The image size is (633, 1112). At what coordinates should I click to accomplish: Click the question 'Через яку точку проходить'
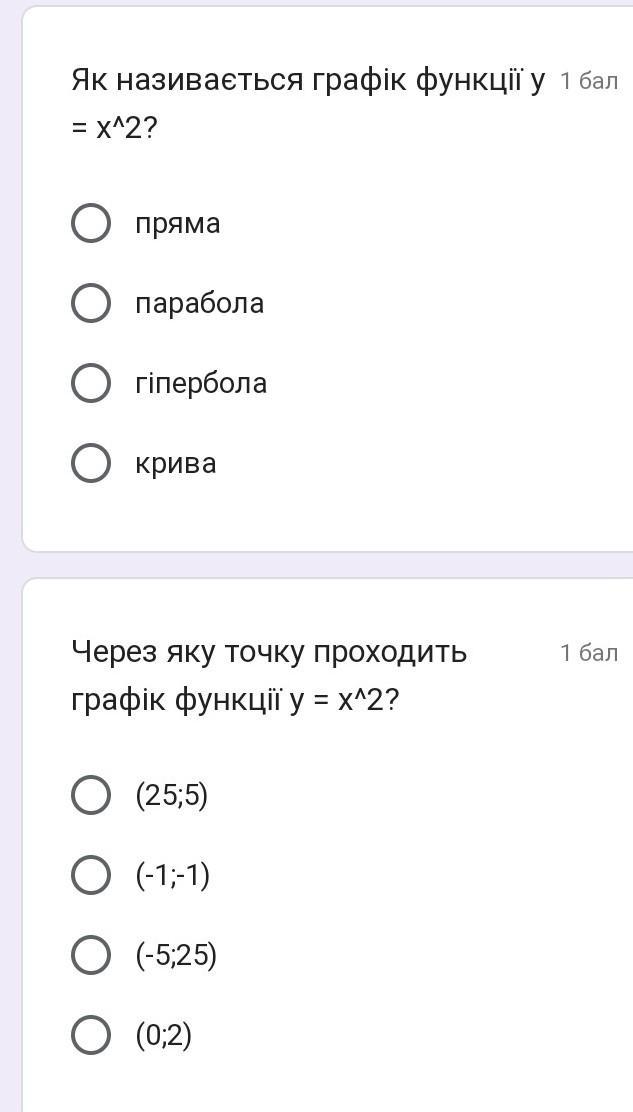click(x=269, y=652)
